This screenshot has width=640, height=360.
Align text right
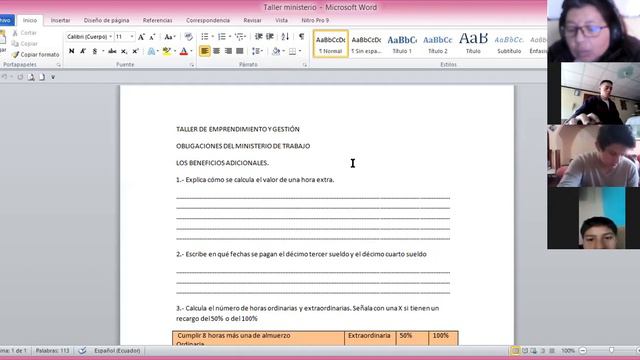[x=228, y=51]
